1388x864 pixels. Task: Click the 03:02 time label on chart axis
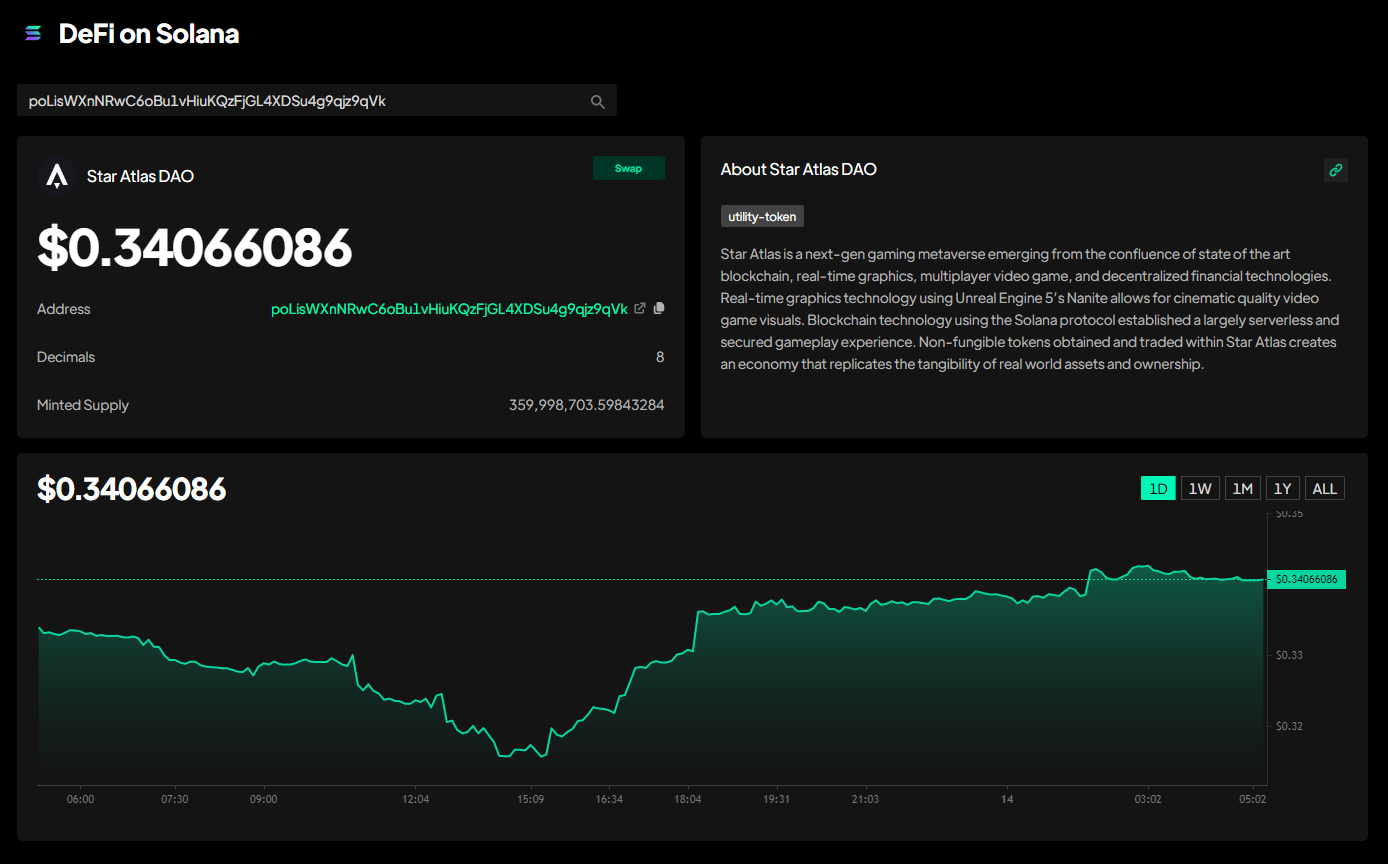click(1148, 799)
